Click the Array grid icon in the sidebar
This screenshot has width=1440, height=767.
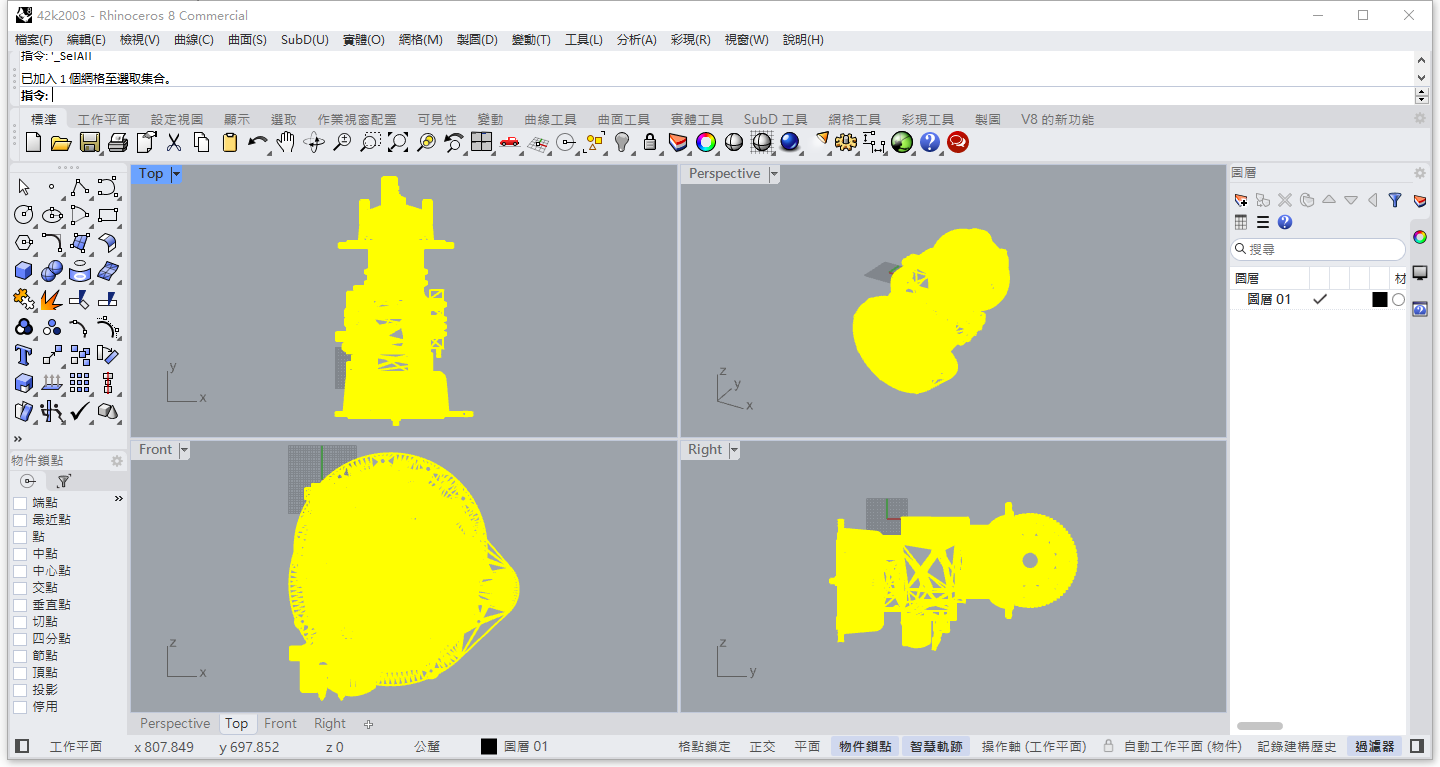80,383
